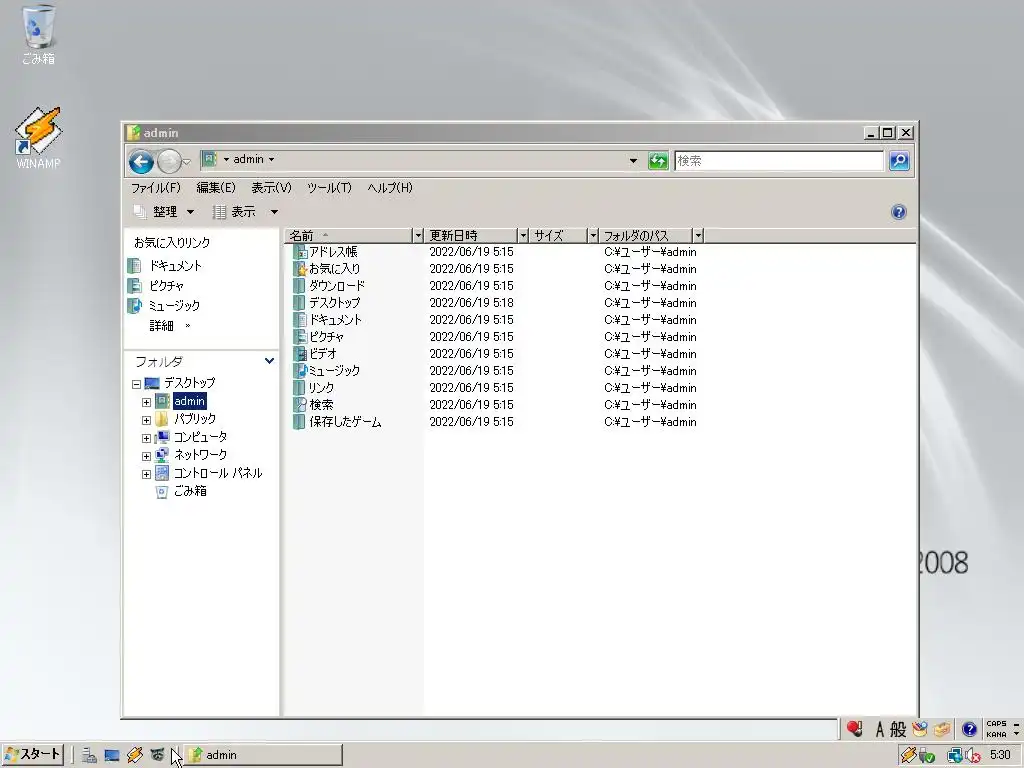Expand the ネットワーク tree node

[x=146, y=456]
